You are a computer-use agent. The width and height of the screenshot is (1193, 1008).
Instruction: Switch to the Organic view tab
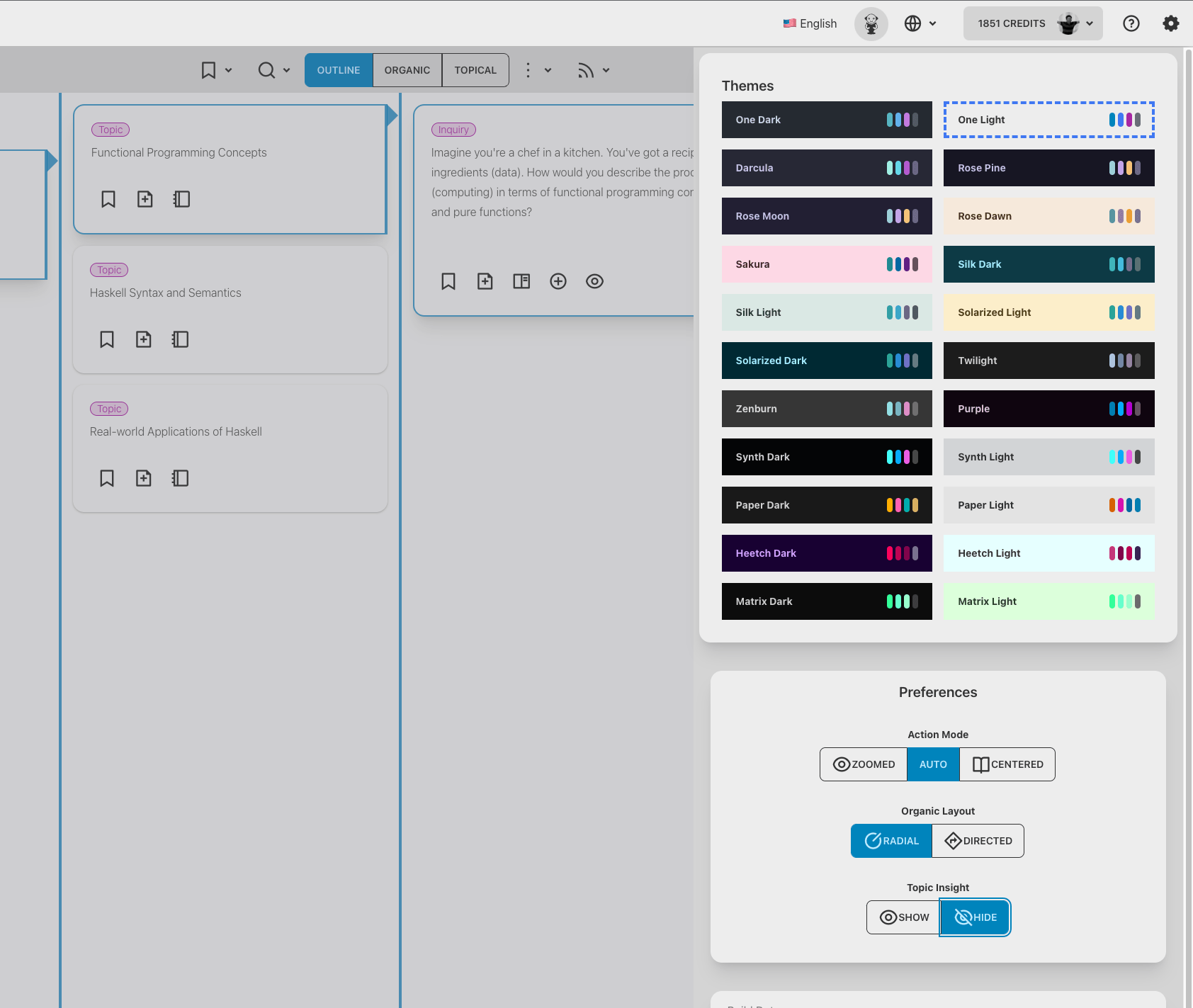click(407, 70)
